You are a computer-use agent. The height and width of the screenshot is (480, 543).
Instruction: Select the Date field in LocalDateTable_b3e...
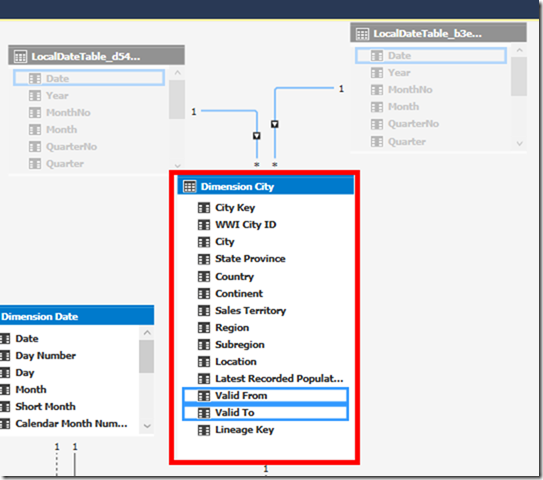(x=431, y=55)
